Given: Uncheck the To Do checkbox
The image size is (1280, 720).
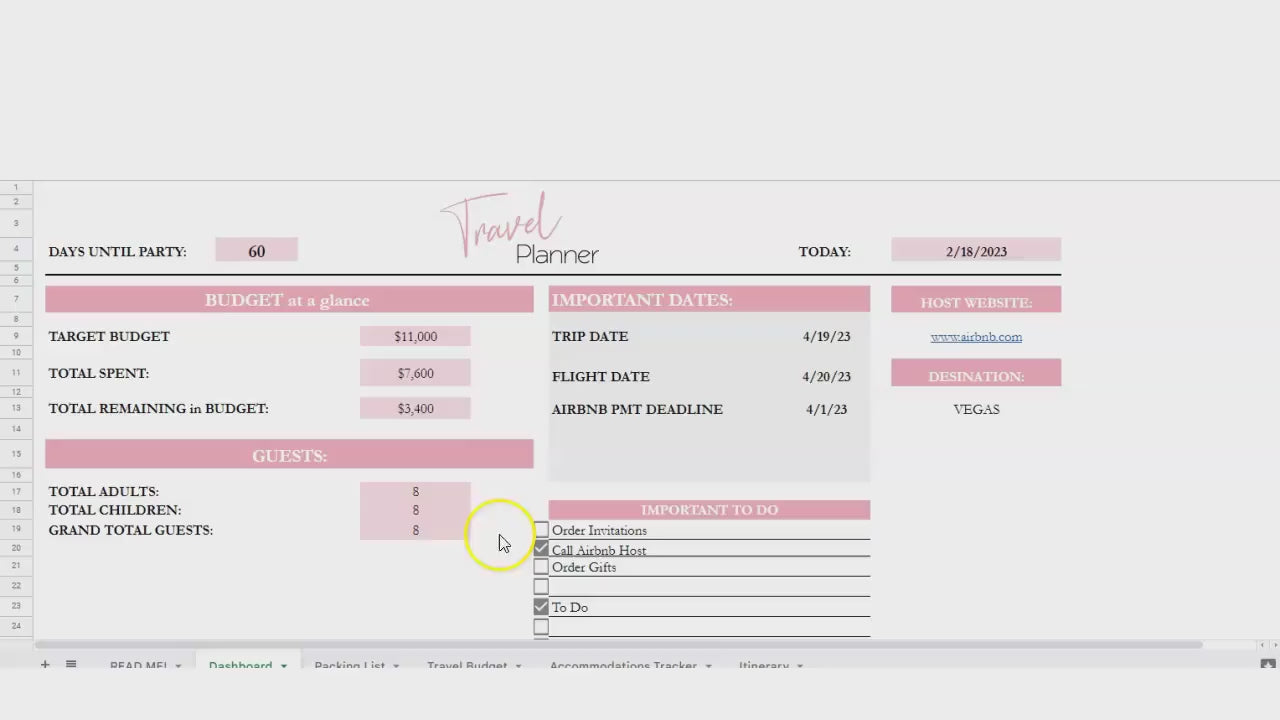Looking at the screenshot, I should (541, 607).
